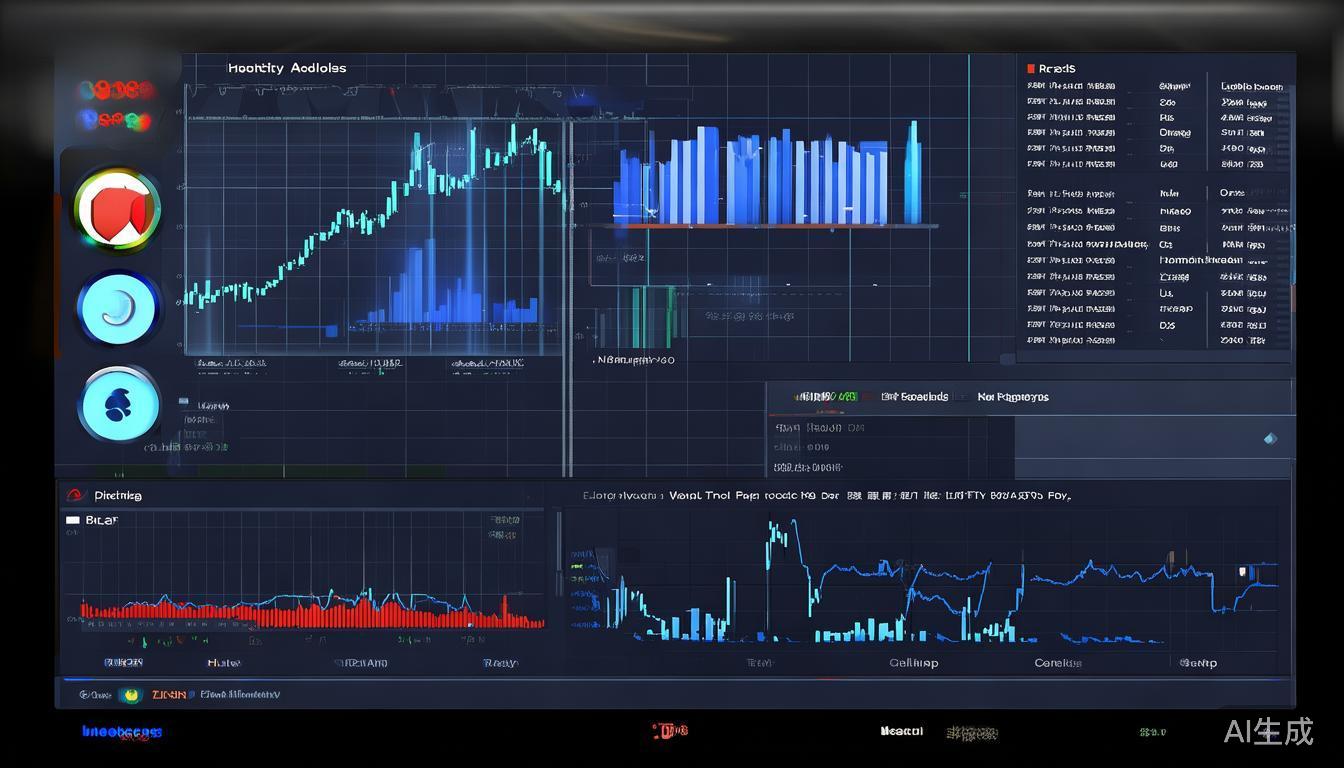Click the blue blob circle icon in sidebar
The image size is (1344, 768).
pyautogui.click(x=119, y=405)
